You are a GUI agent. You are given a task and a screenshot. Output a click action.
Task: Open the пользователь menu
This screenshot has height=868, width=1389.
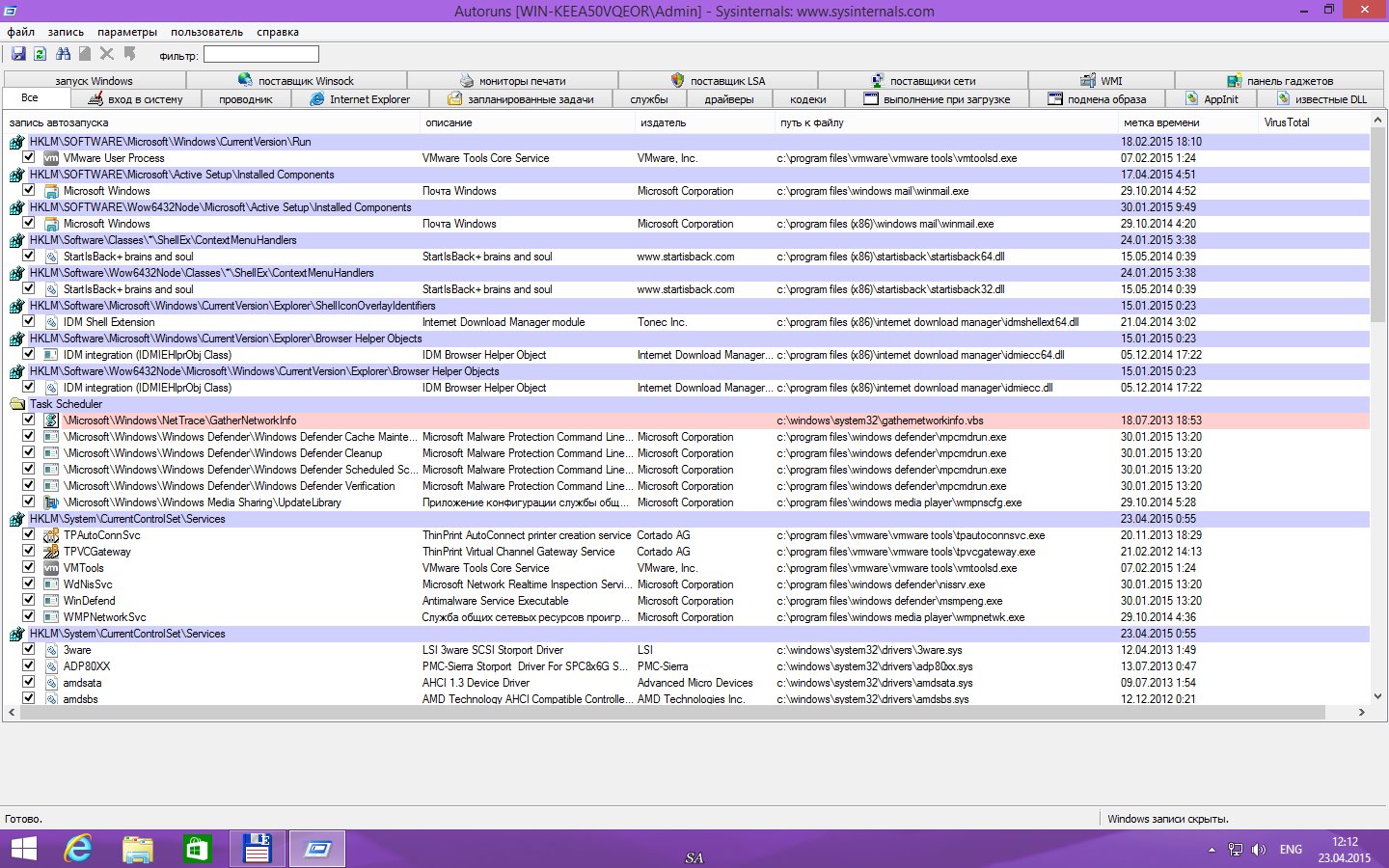click(206, 32)
